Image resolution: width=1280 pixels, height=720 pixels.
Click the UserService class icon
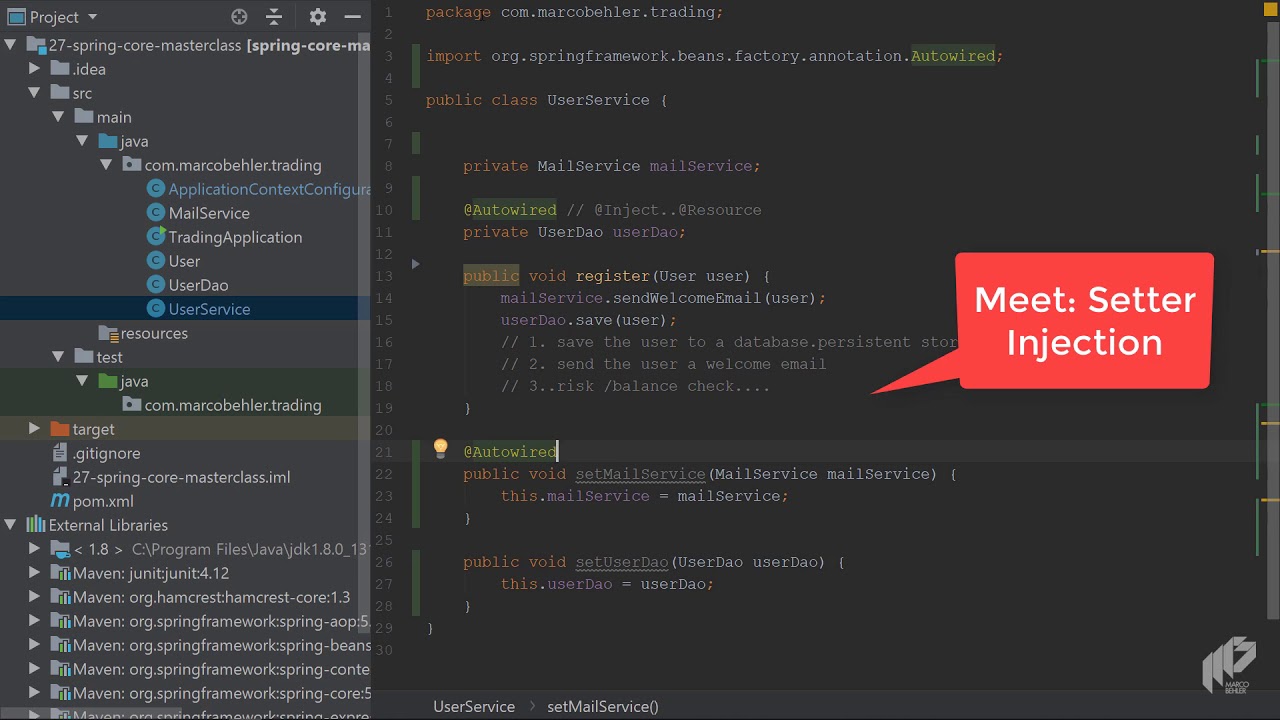tap(155, 309)
